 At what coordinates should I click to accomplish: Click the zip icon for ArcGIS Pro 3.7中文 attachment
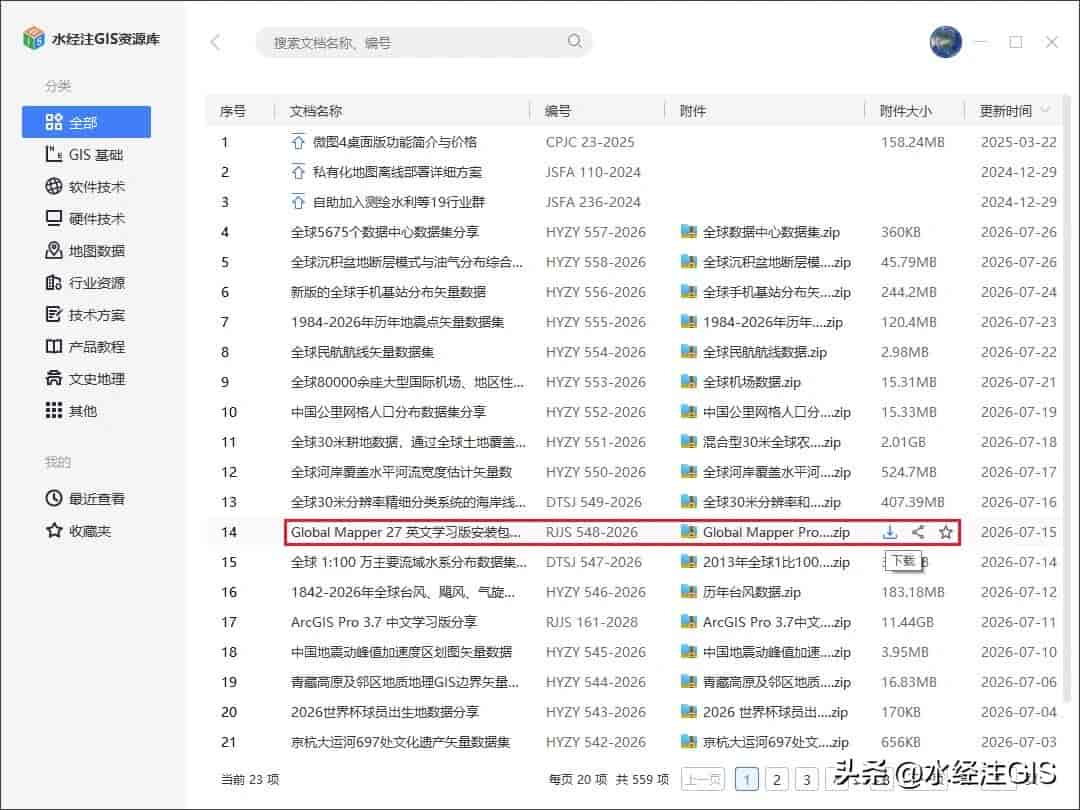[x=688, y=621]
